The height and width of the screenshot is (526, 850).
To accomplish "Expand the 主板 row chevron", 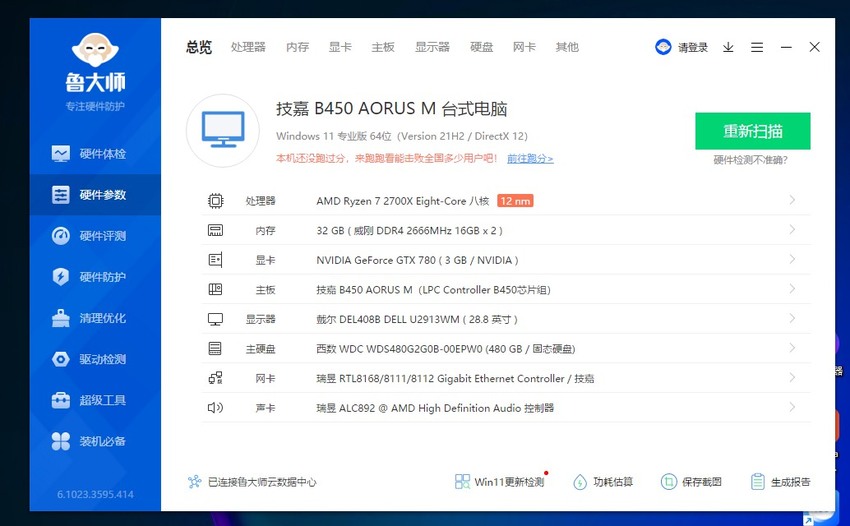I will coord(792,288).
